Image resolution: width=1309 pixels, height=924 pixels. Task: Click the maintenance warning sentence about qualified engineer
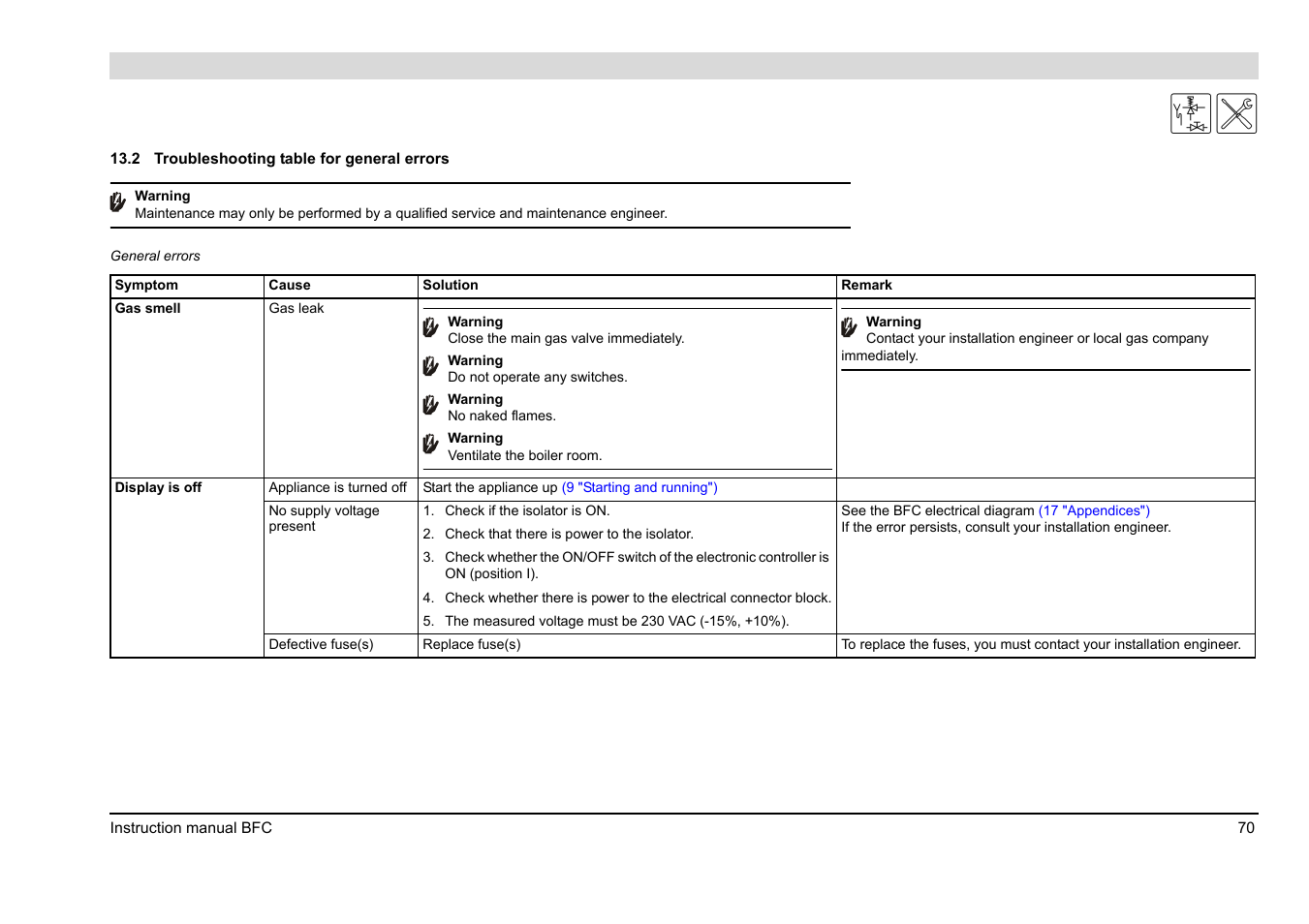pyautogui.click(x=401, y=213)
